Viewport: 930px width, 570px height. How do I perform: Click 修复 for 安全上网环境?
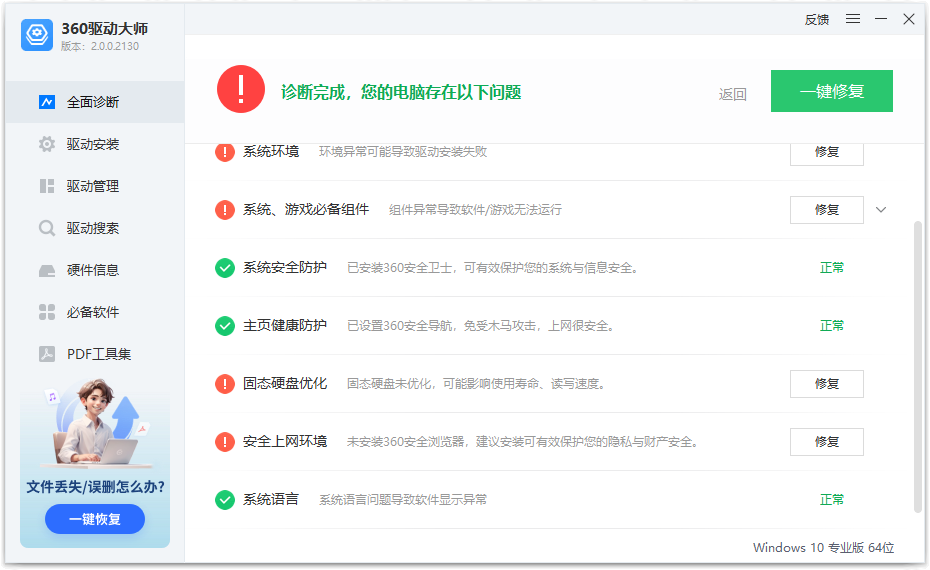tap(827, 442)
